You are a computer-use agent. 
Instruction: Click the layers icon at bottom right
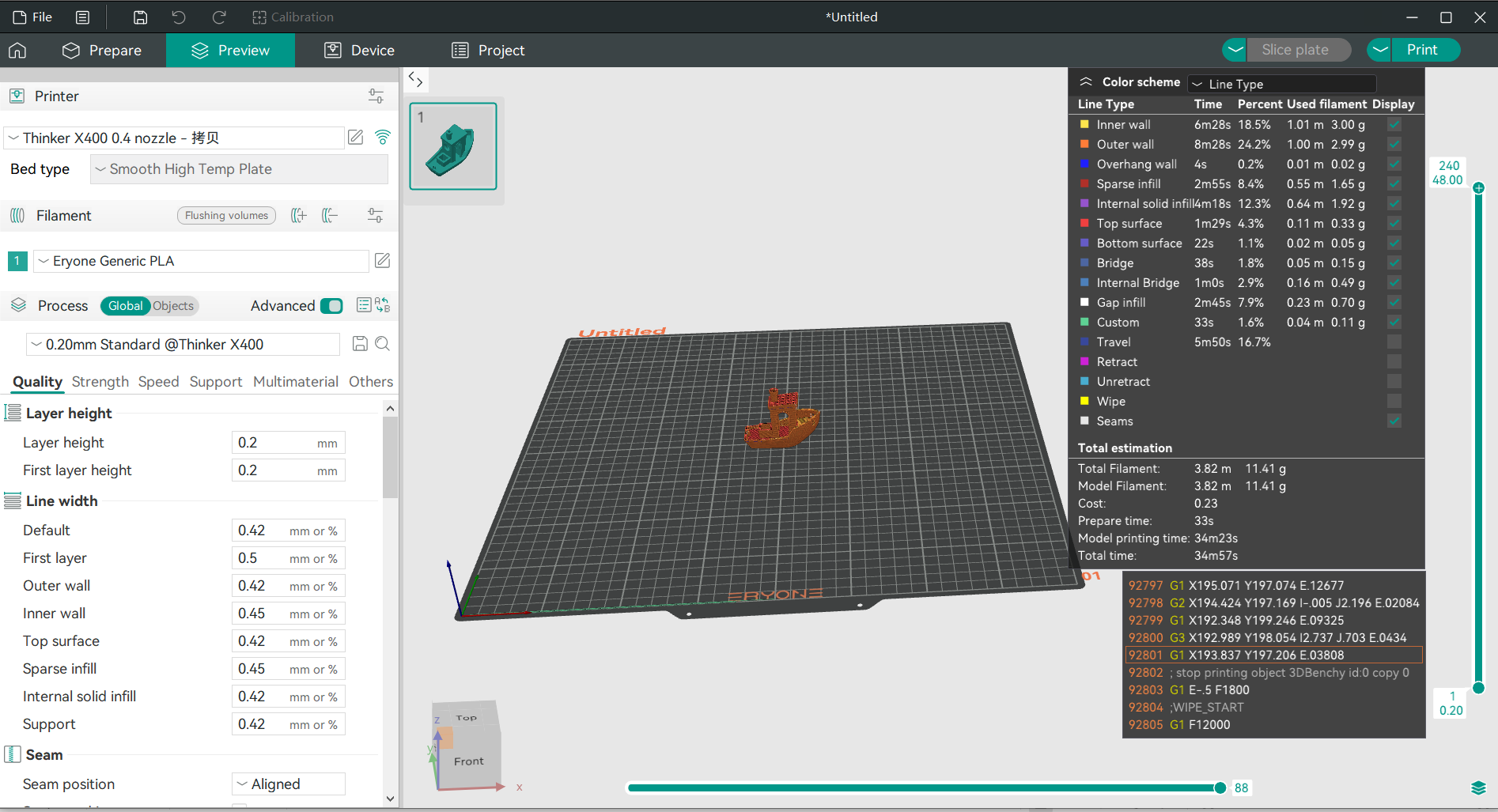(1478, 787)
